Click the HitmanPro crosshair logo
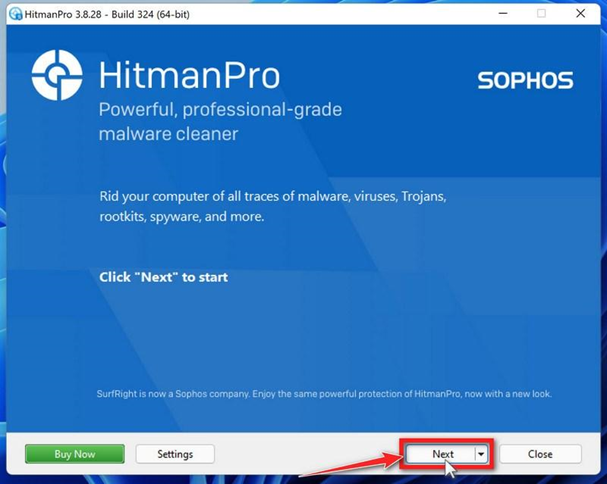 point(57,75)
